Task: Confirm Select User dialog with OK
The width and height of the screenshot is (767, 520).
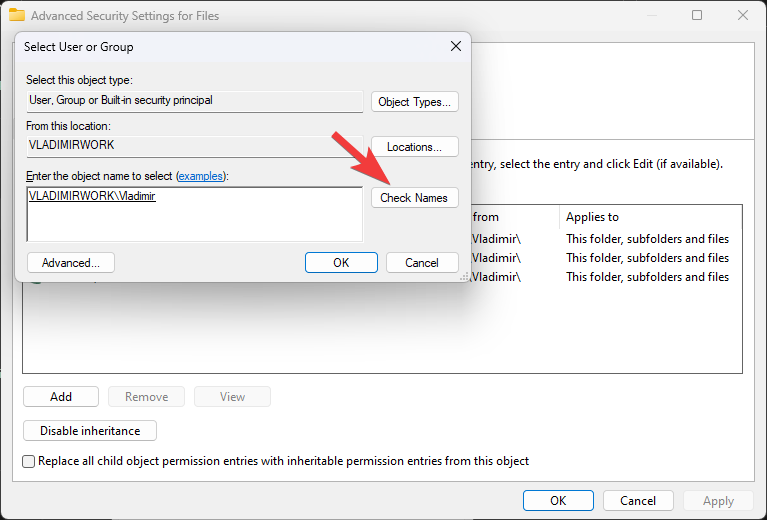Action: pos(341,263)
